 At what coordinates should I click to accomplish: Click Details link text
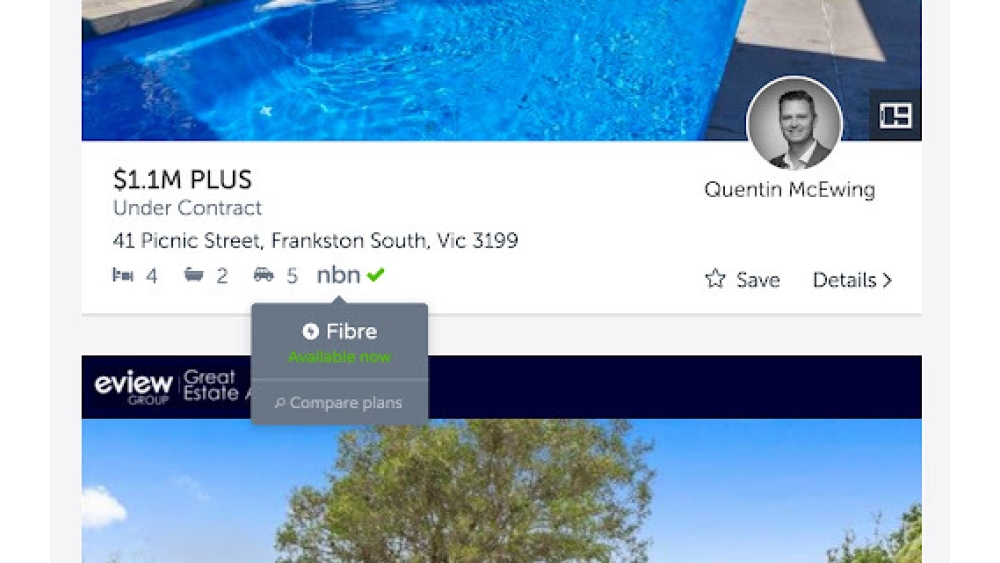tap(844, 280)
